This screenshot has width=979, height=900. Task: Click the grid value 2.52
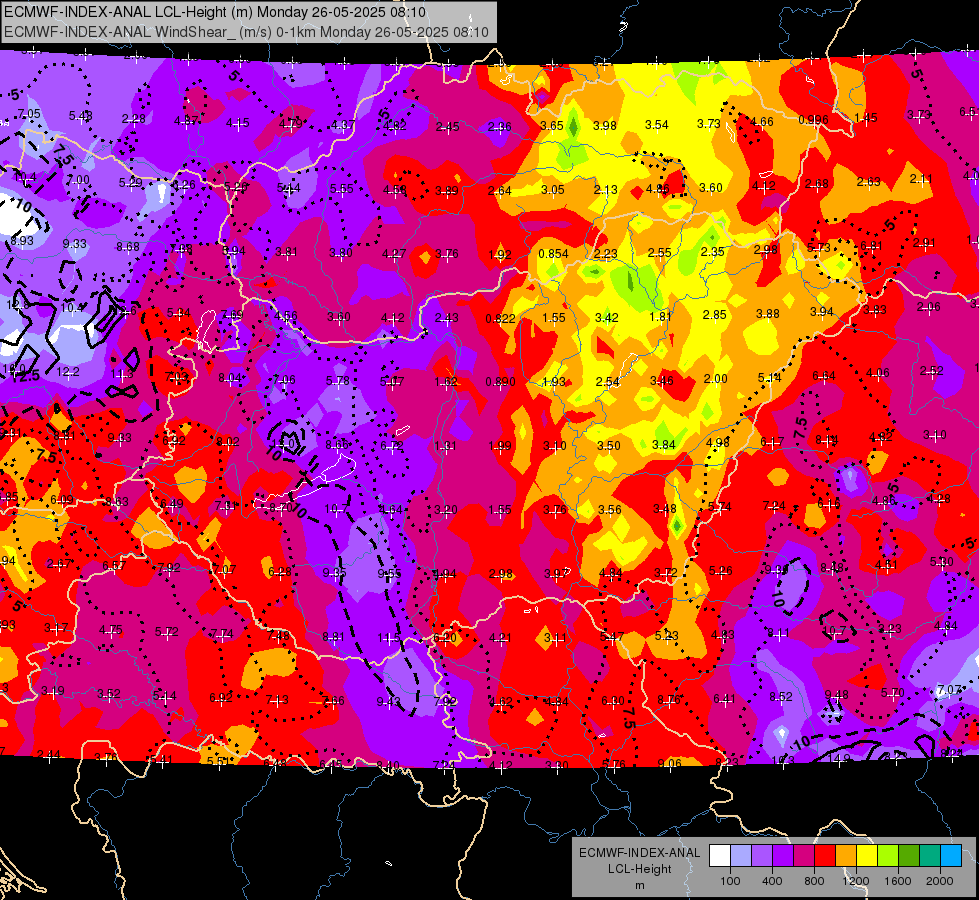click(932, 371)
